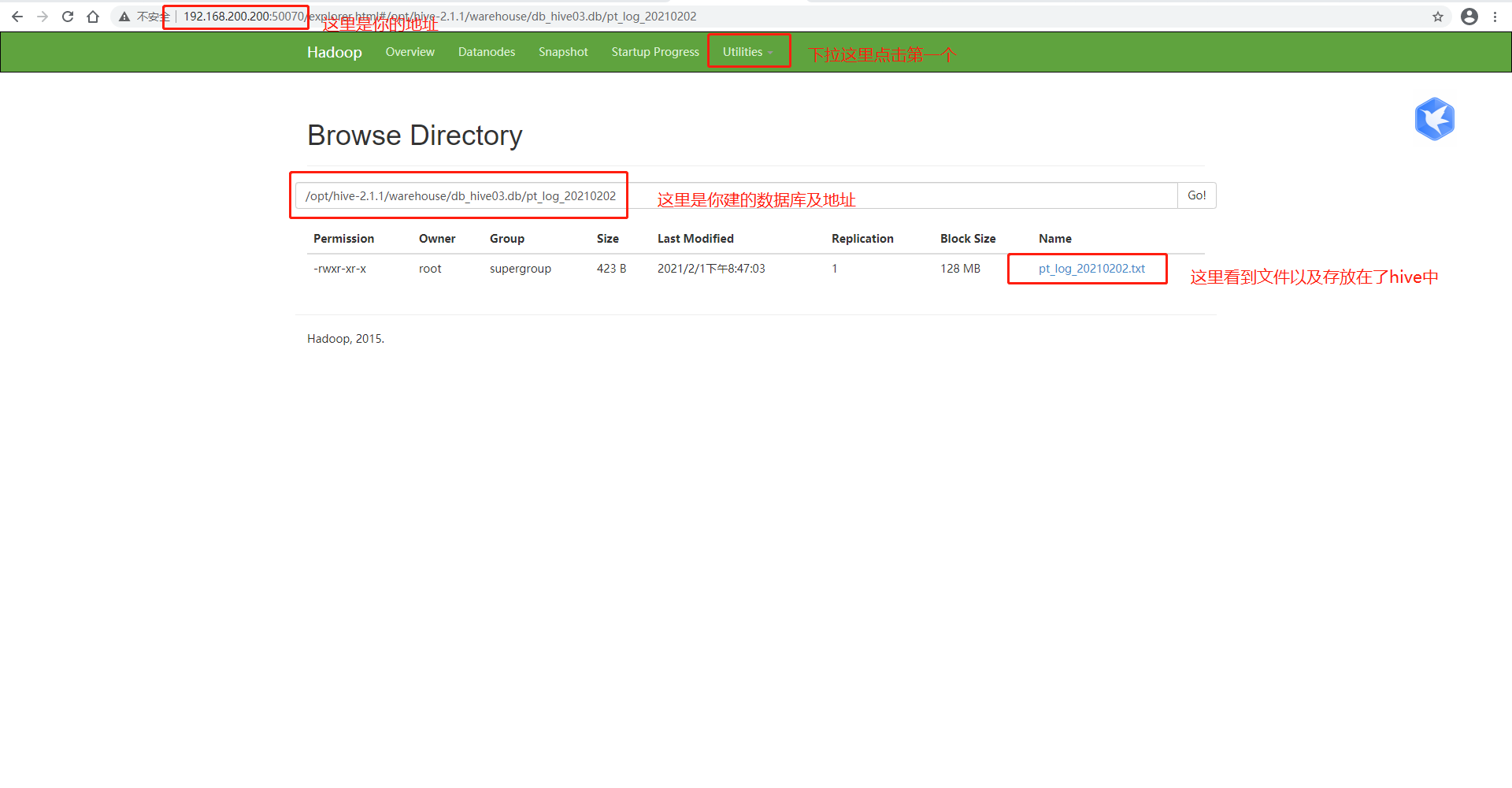
Task: Click the Browse Directory heading
Action: pos(415,136)
